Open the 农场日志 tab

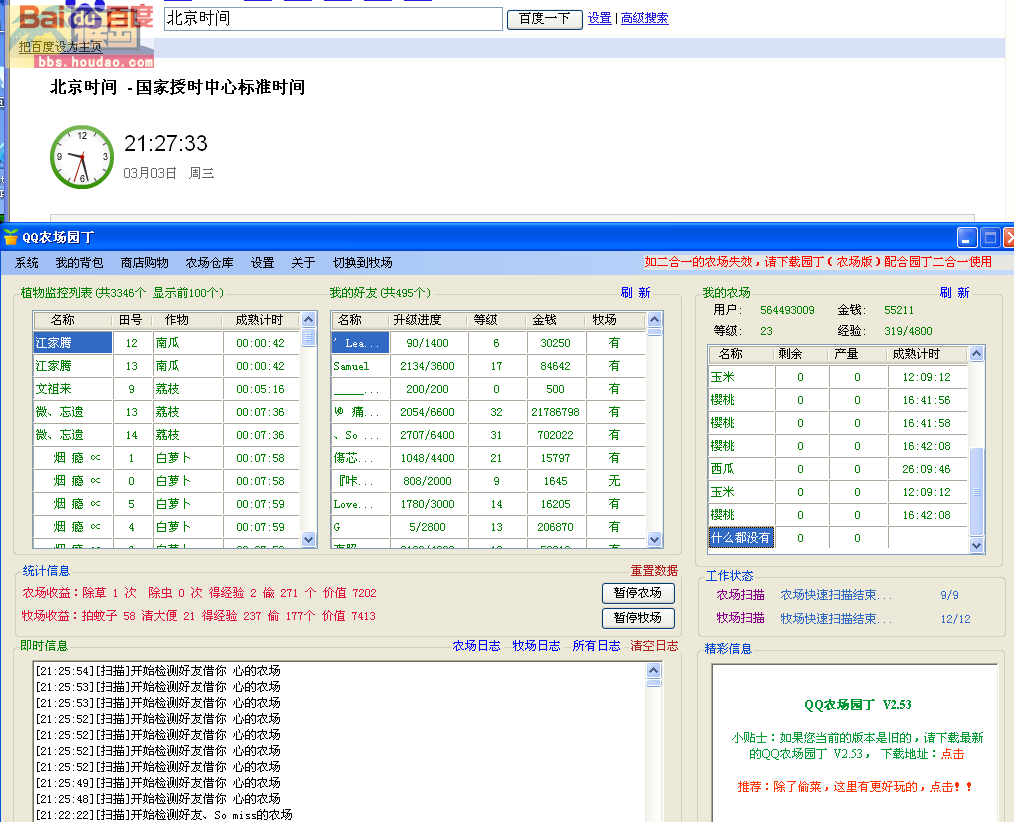point(477,645)
